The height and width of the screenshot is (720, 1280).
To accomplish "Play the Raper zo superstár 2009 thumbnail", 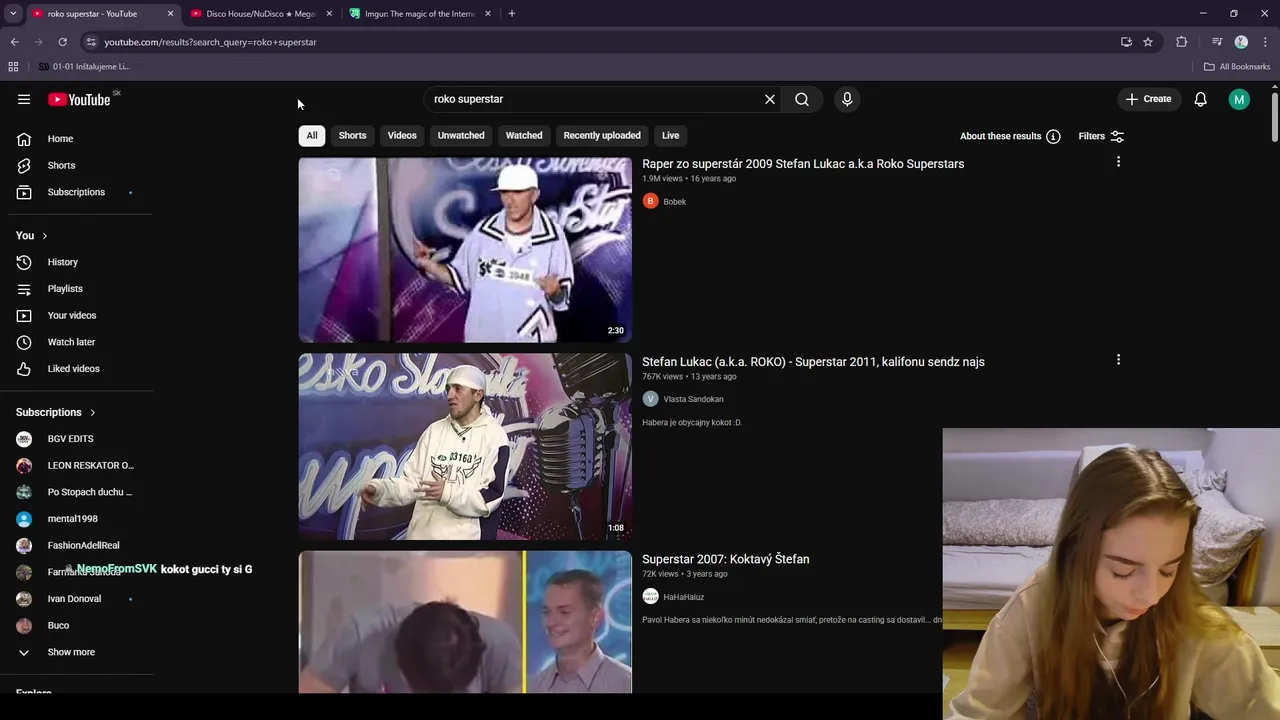I will pos(465,250).
